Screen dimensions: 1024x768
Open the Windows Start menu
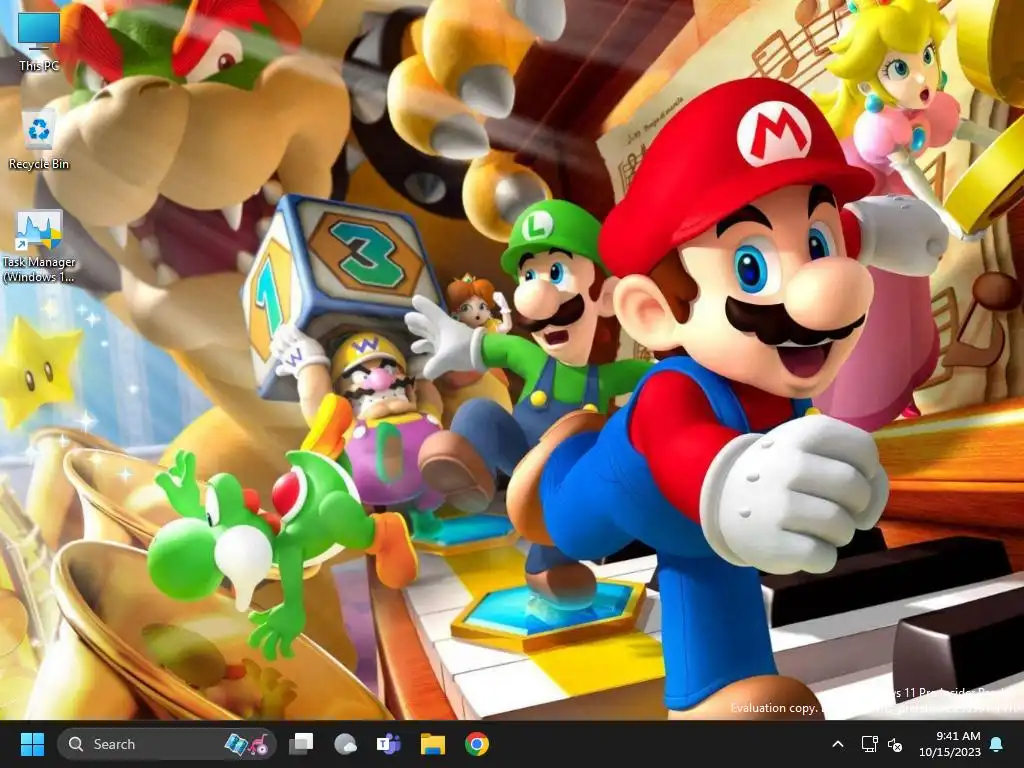pos(32,744)
